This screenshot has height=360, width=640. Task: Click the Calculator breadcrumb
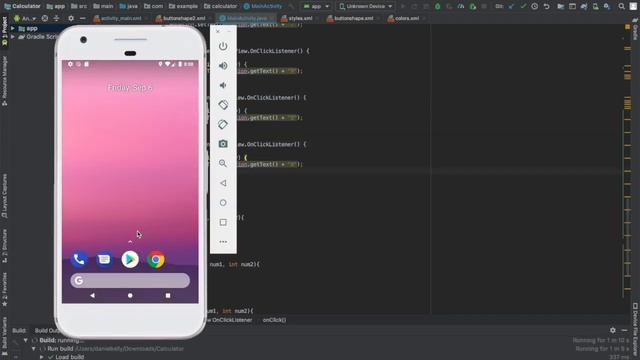coord(22,6)
